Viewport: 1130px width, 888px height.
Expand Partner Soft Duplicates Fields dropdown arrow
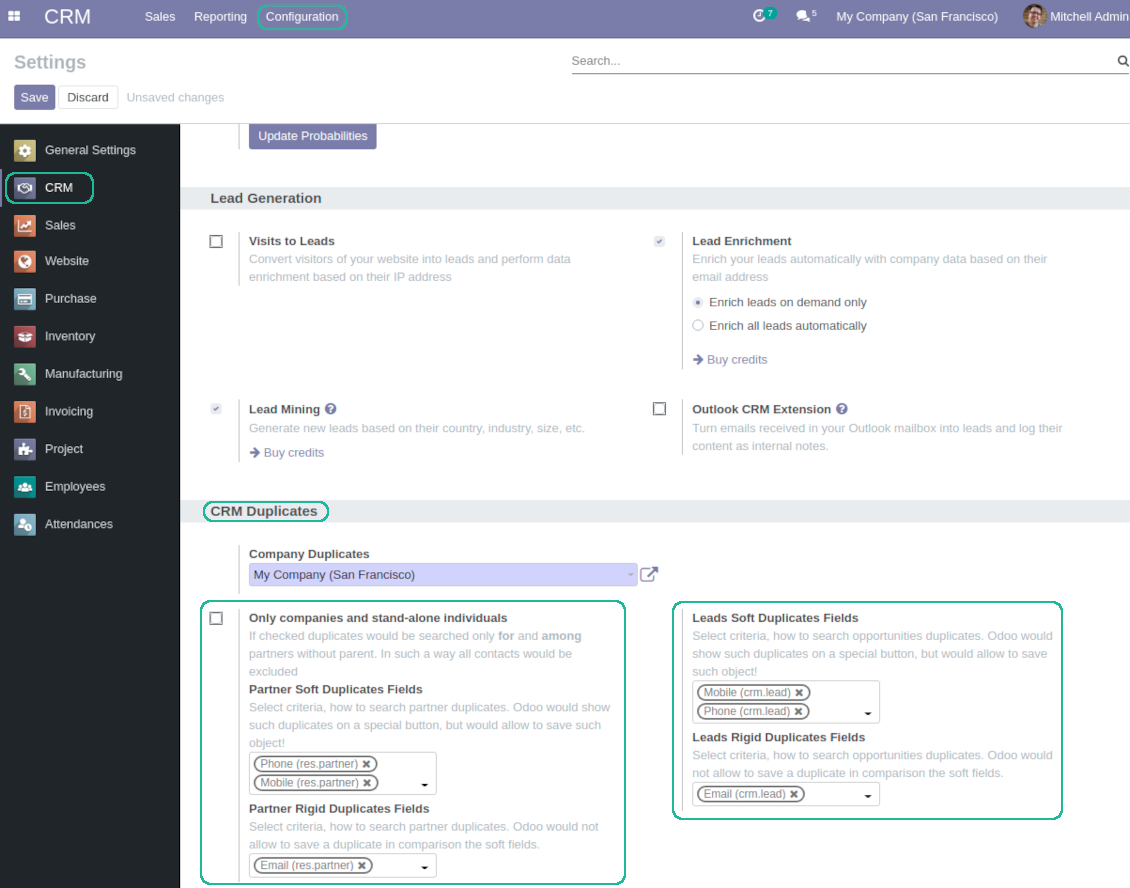point(424,785)
